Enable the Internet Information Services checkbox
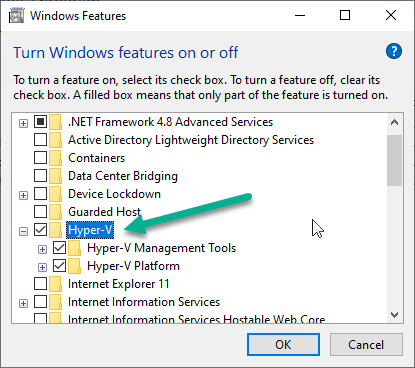Viewport: 415px width, 368px height. pyautogui.click(x=40, y=302)
